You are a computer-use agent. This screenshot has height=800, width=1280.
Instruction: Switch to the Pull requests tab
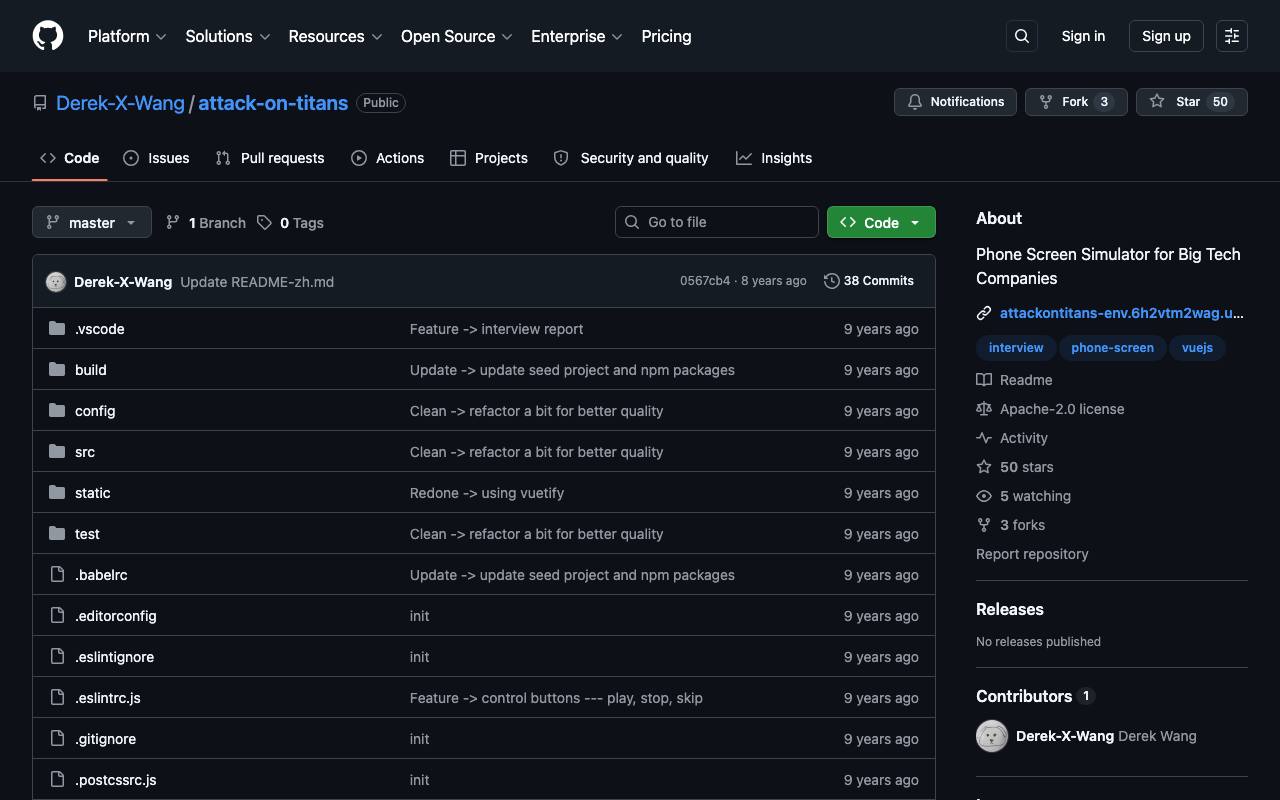coord(270,158)
